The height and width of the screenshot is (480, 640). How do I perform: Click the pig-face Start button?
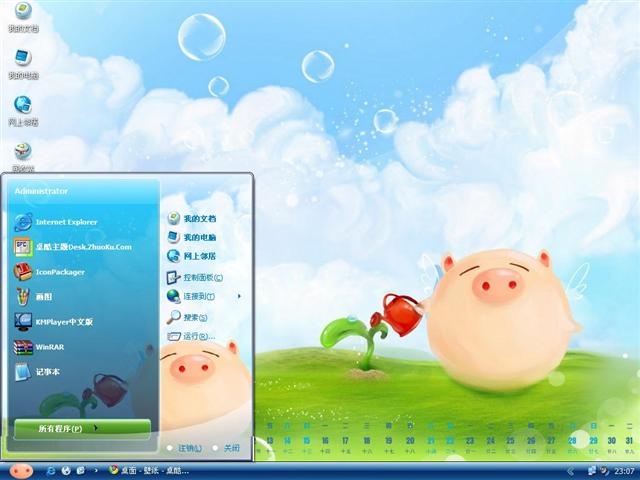pyautogui.click(x=21, y=471)
